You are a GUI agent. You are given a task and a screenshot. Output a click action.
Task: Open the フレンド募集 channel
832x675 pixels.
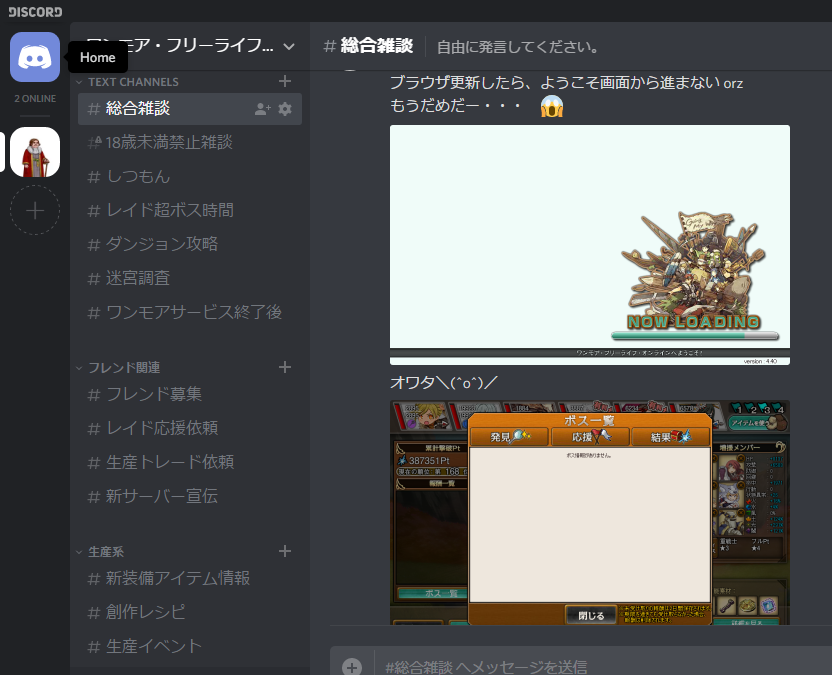point(190,394)
